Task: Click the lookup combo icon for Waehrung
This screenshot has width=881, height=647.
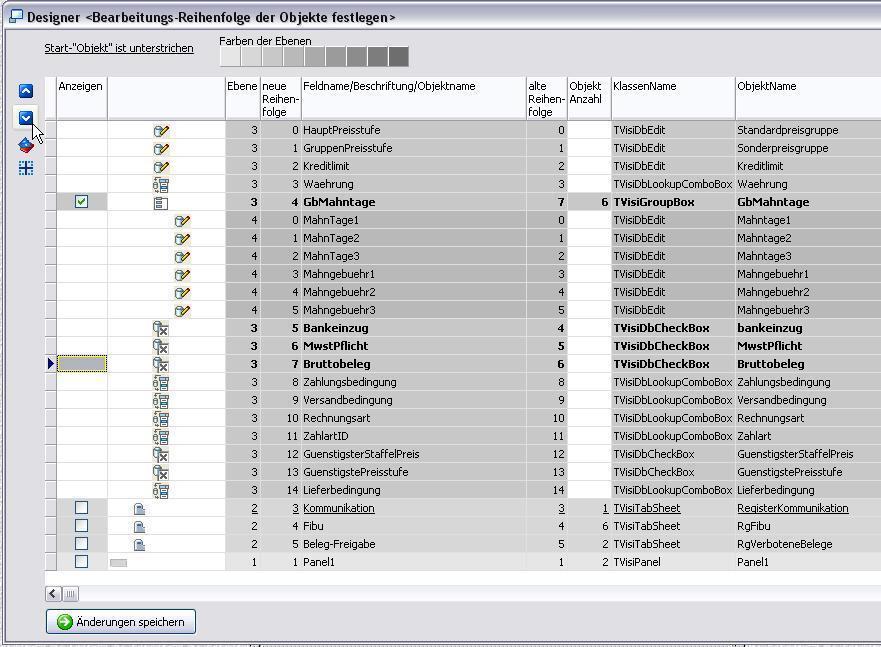Action: pos(161,184)
